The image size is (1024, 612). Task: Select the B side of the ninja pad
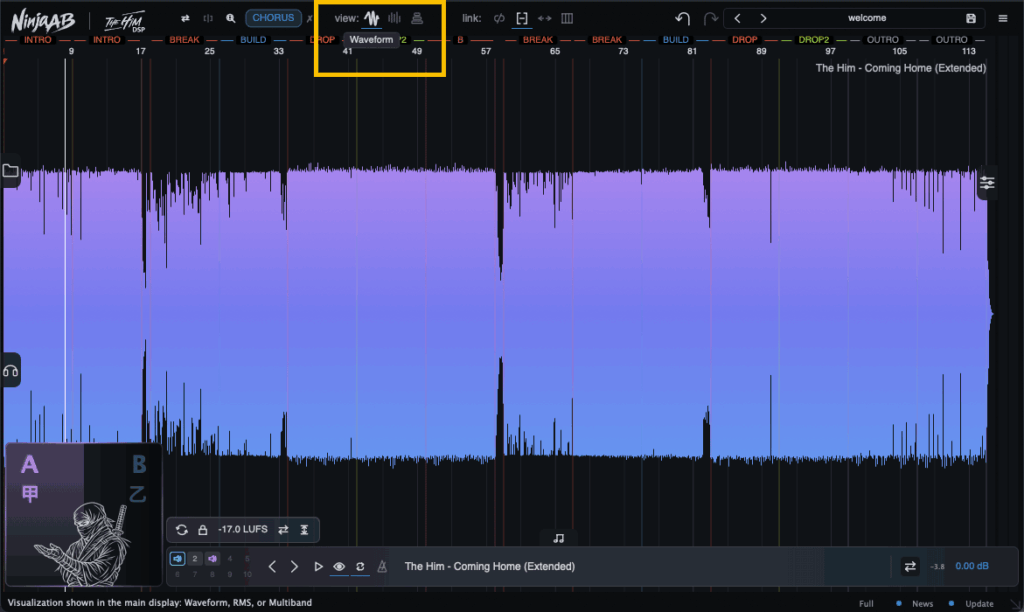point(139,464)
